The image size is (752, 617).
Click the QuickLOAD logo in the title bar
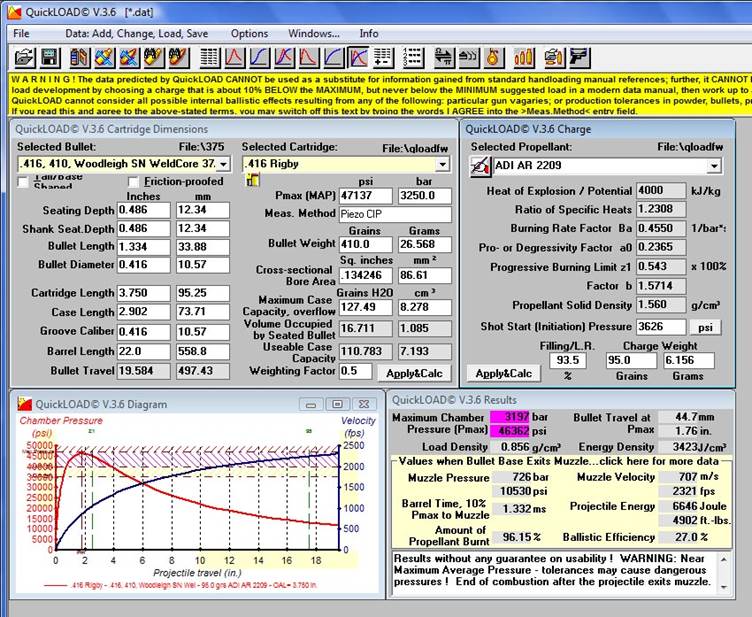tap(14, 12)
